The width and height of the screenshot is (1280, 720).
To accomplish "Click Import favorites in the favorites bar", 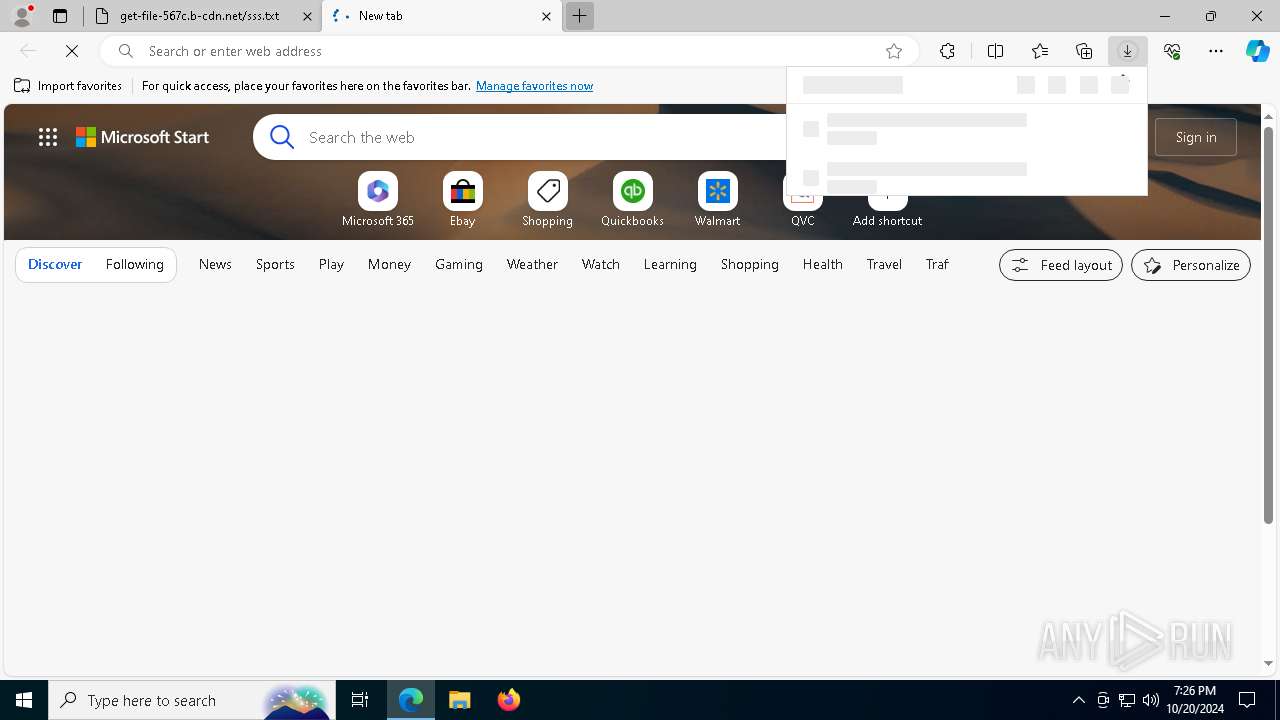I will point(68,86).
